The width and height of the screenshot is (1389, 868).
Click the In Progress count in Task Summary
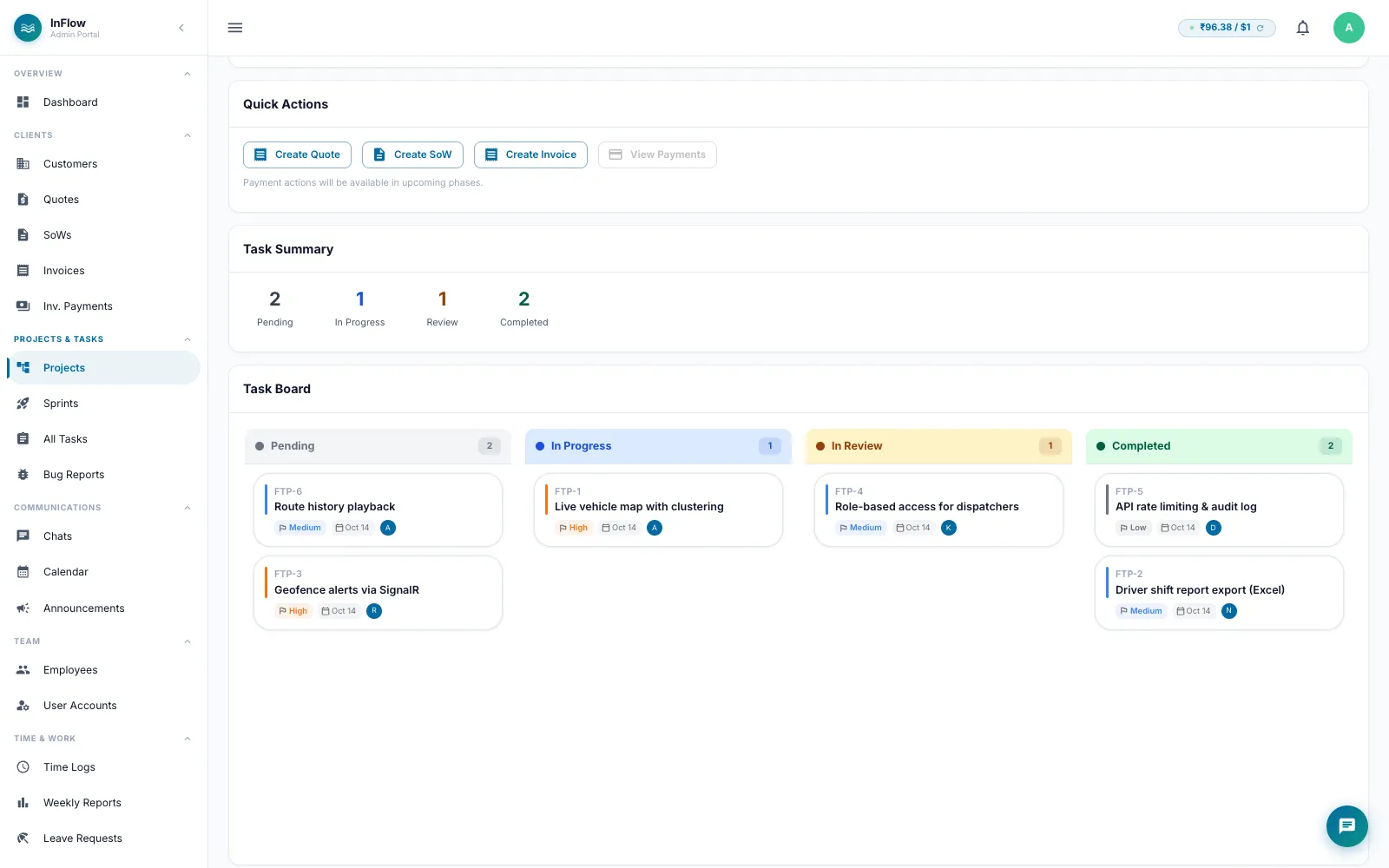point(359,299)
